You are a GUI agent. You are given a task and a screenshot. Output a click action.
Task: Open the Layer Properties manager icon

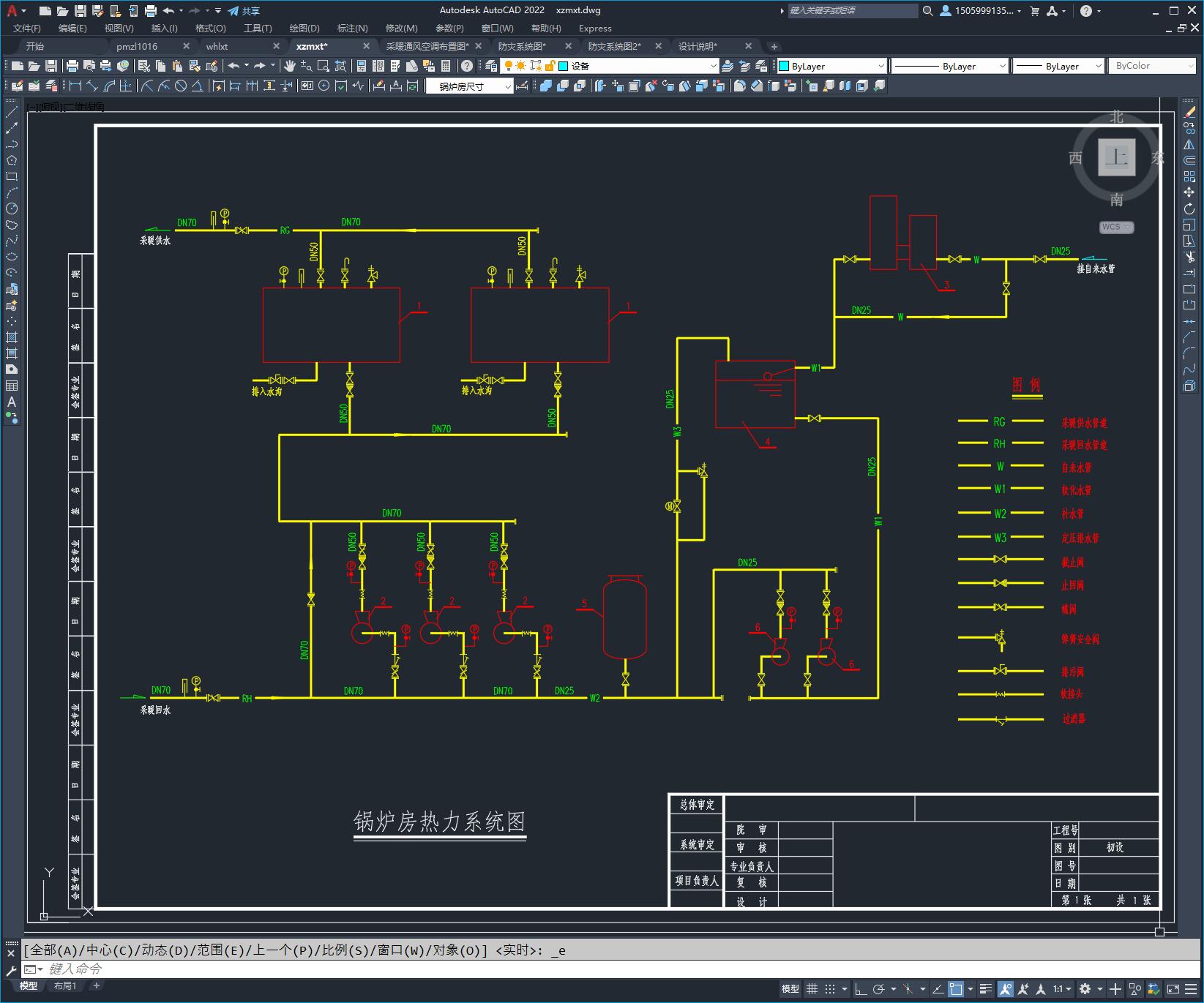click(x=490, y=66)
